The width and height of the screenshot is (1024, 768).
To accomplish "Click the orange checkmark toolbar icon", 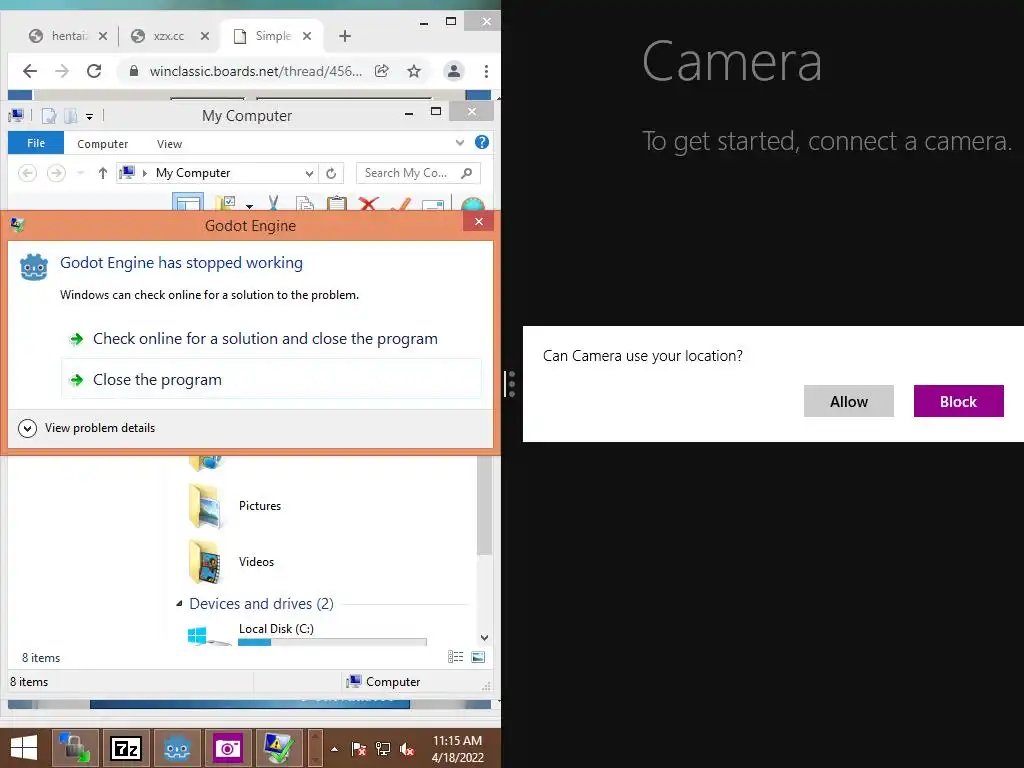I will pos(400,204).
